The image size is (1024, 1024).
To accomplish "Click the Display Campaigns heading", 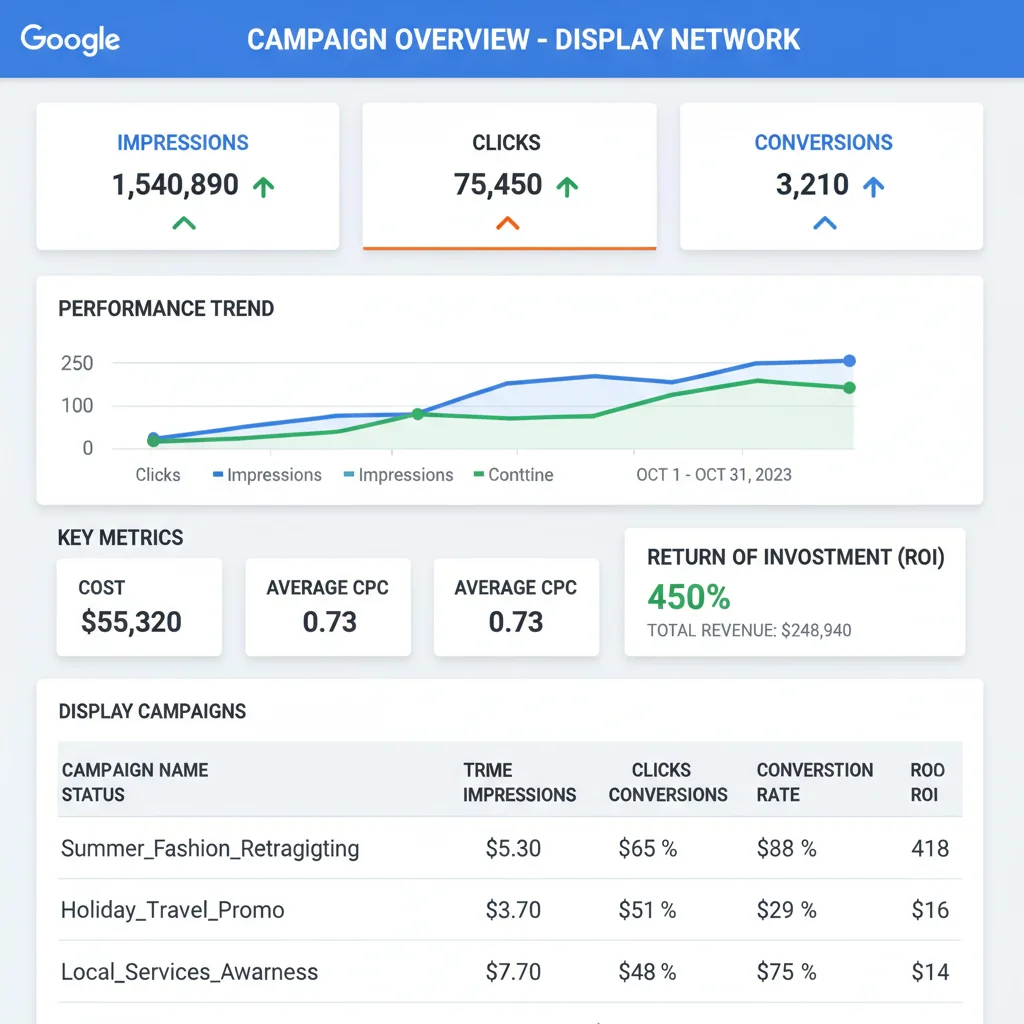I will (152, 711).
